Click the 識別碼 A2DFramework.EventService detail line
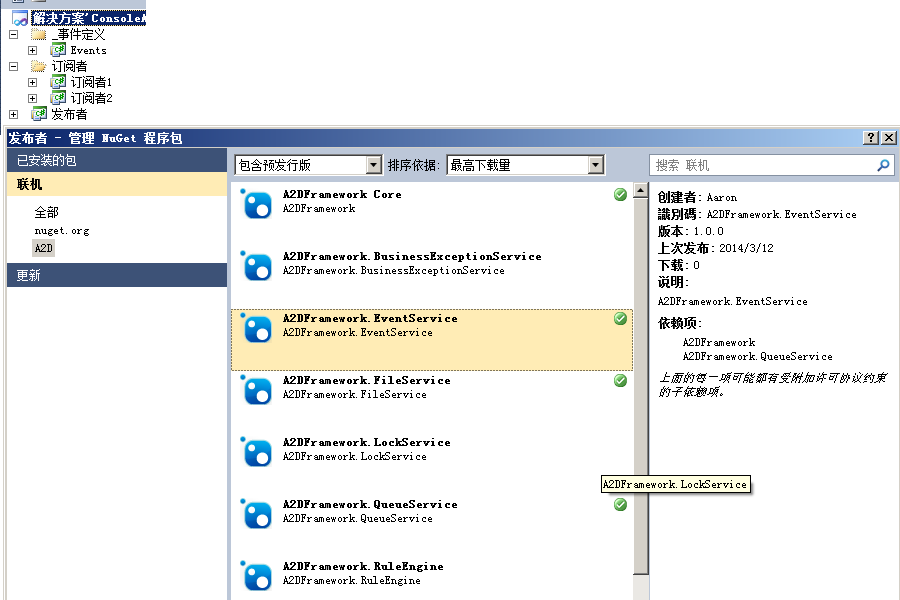The image size is (900, 600). pyautogui.click(x=757, y=214)
